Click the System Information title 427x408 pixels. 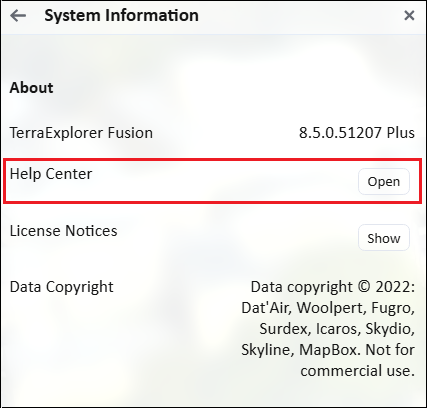pos(121,16)
